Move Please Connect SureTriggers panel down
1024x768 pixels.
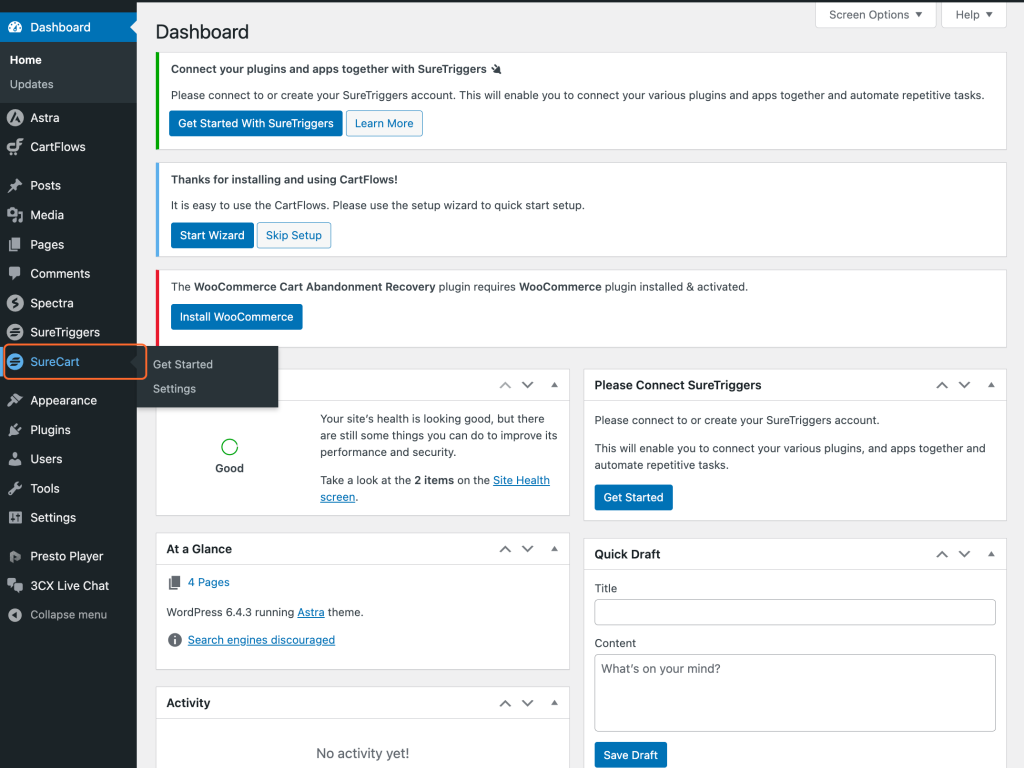[x=965, y=385]
